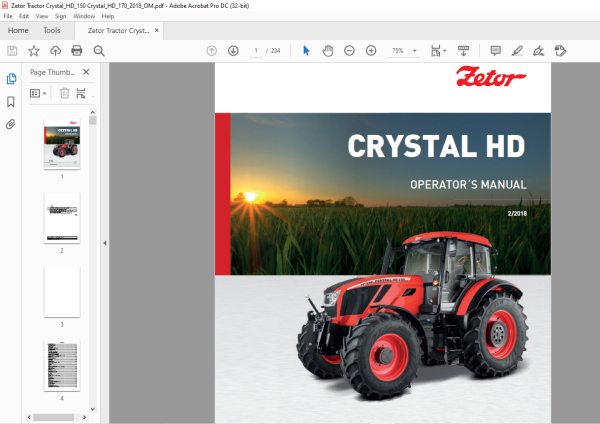Open the Help menu
Viewport: 600px width, 424px height.
[x=108, y=16]
